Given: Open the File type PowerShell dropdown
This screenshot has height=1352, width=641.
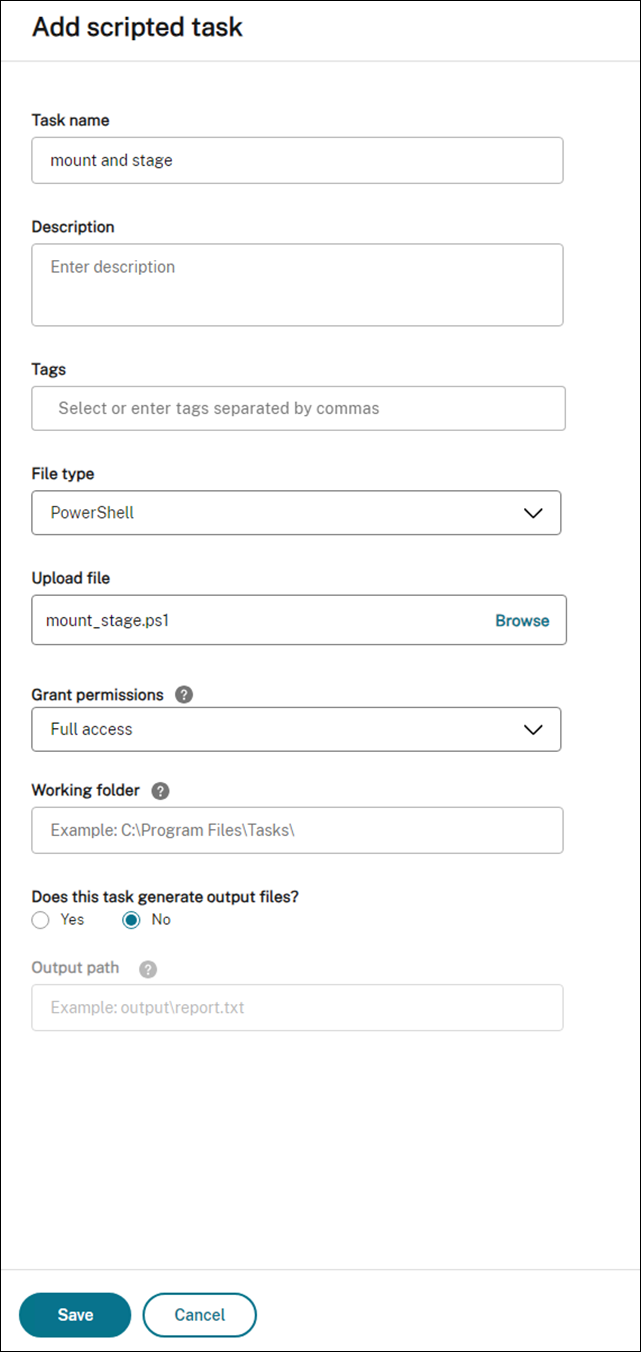Looking at the screenshot, I should click(x=296, y=512).
